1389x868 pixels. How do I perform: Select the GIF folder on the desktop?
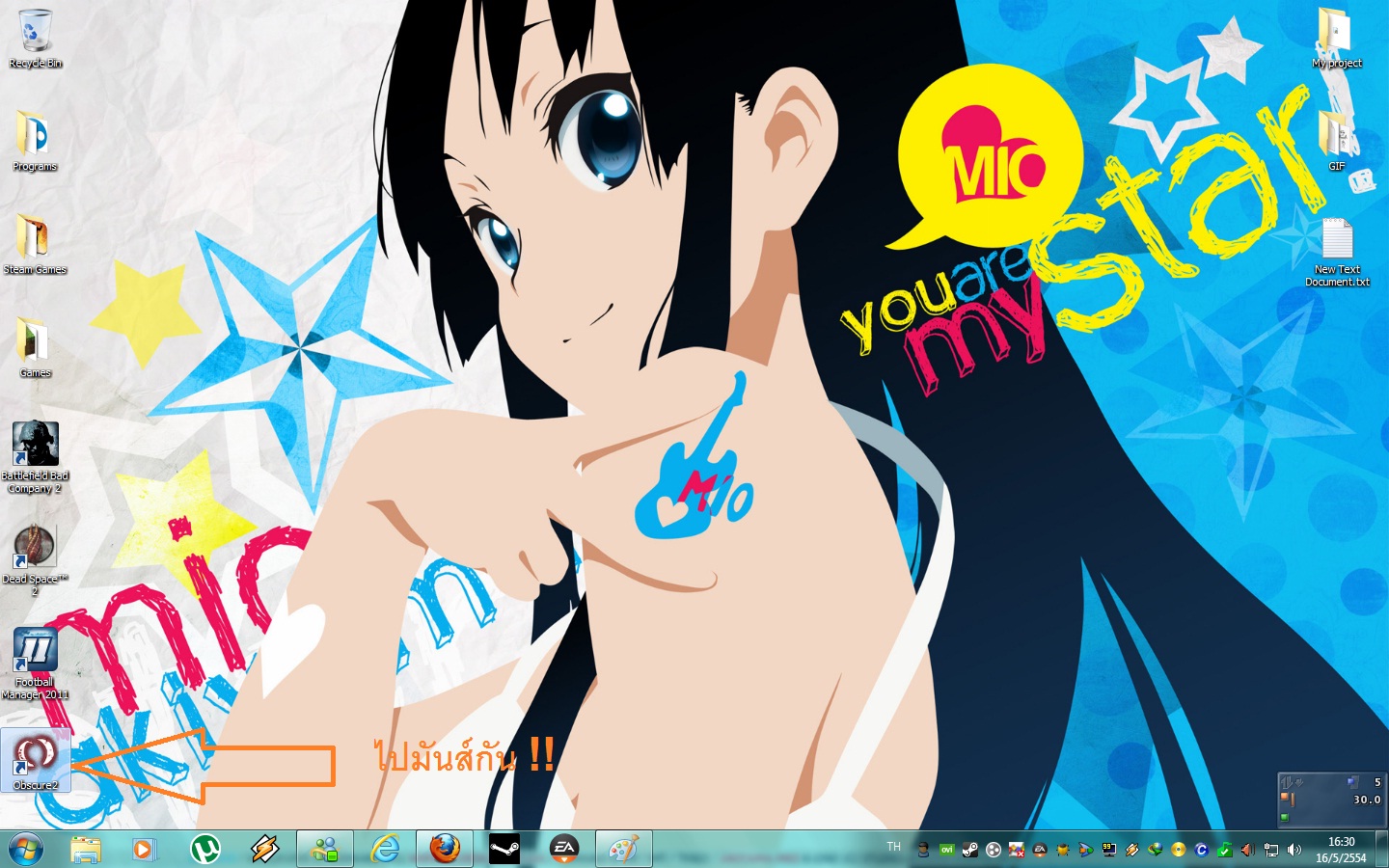[x=1337, y=141]
